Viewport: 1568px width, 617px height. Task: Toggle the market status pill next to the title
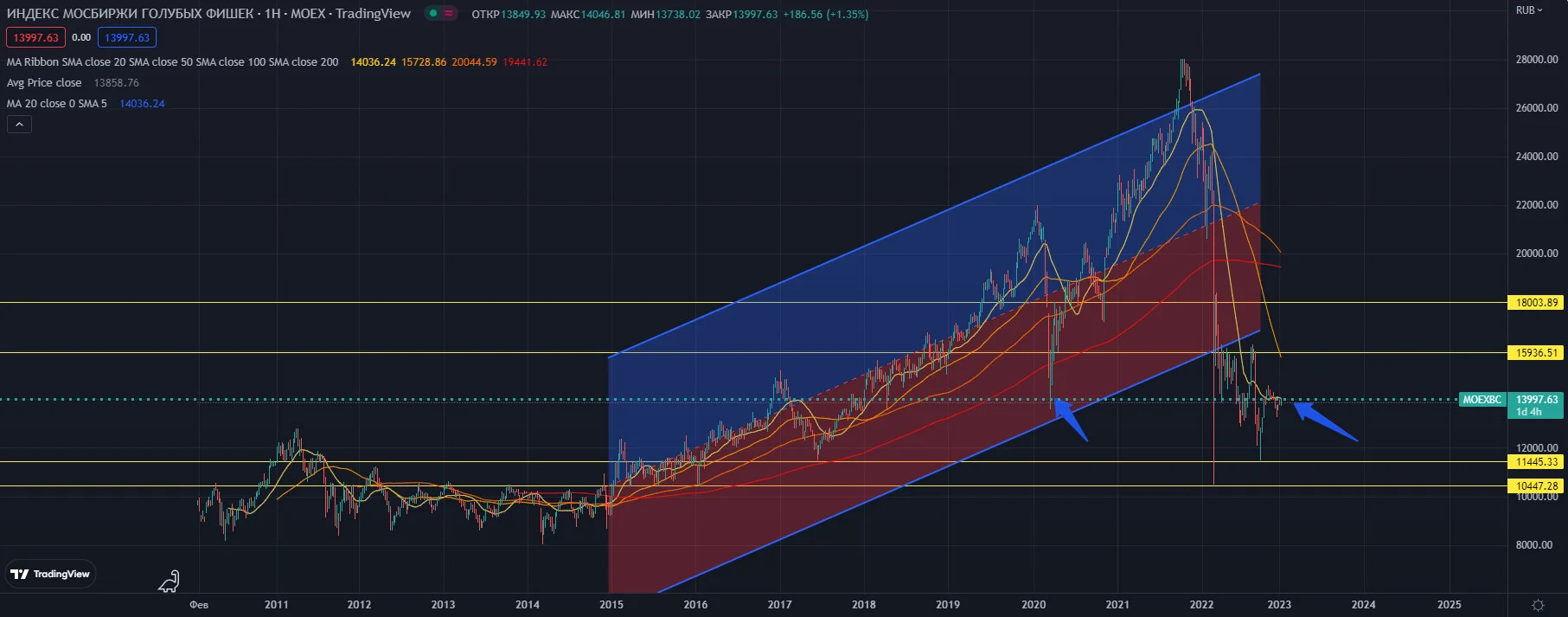[441, 13]
